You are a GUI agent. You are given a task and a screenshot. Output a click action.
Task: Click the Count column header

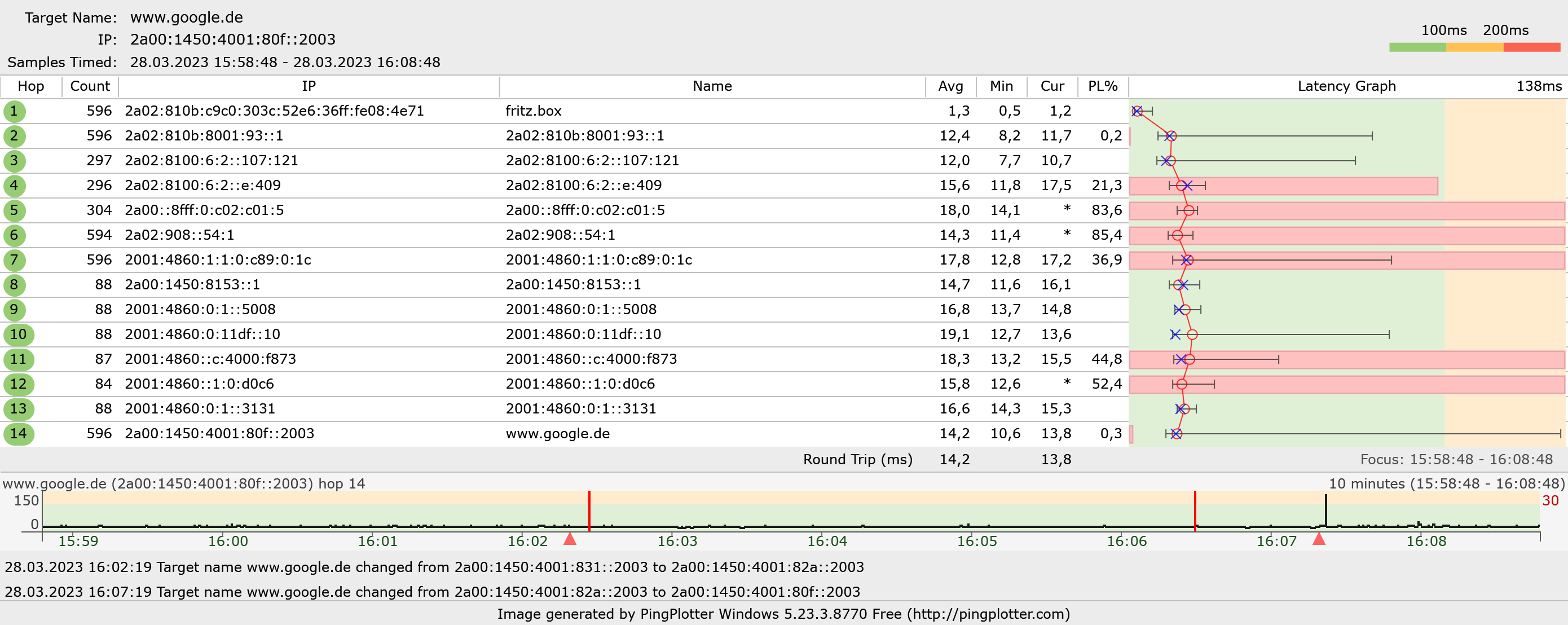[x=90, y=86]
